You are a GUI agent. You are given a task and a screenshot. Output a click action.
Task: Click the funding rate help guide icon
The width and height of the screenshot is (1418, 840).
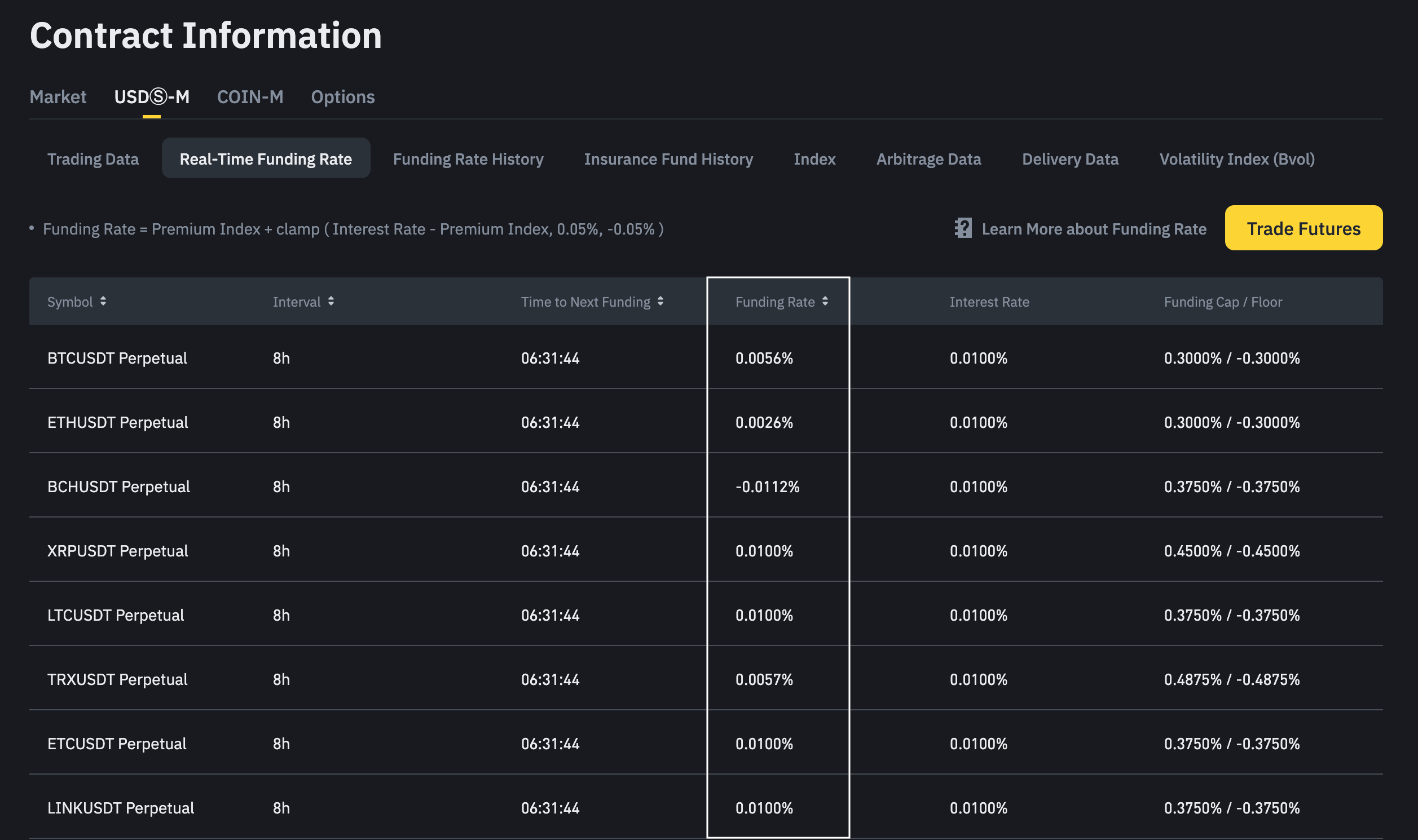click(963, 229)
